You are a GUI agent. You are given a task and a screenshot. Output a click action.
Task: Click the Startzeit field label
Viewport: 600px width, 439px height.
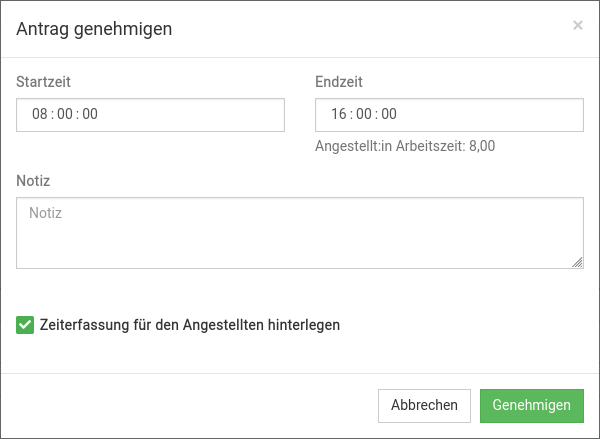tap(43, 82)
